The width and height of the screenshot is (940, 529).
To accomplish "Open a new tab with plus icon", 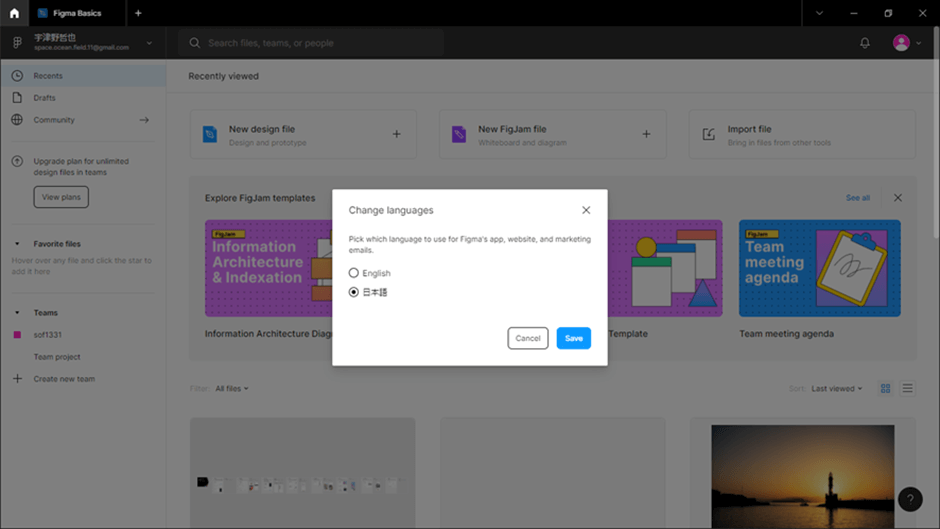I will point(138,13).
